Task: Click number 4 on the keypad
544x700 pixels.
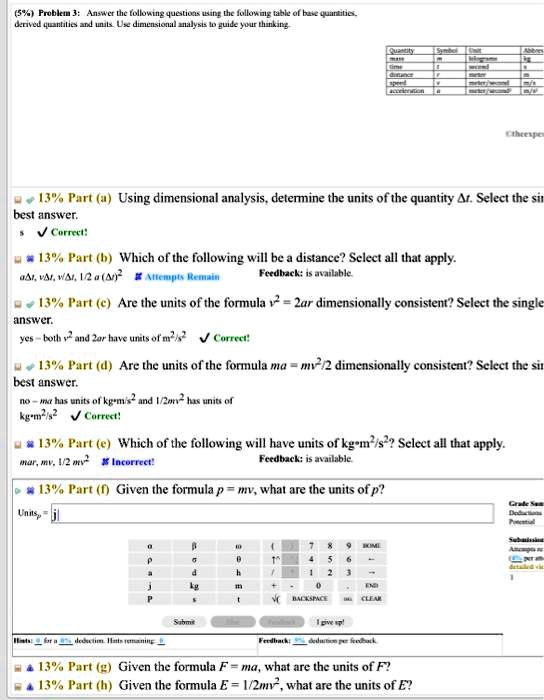Action: (x=311, y=559)
